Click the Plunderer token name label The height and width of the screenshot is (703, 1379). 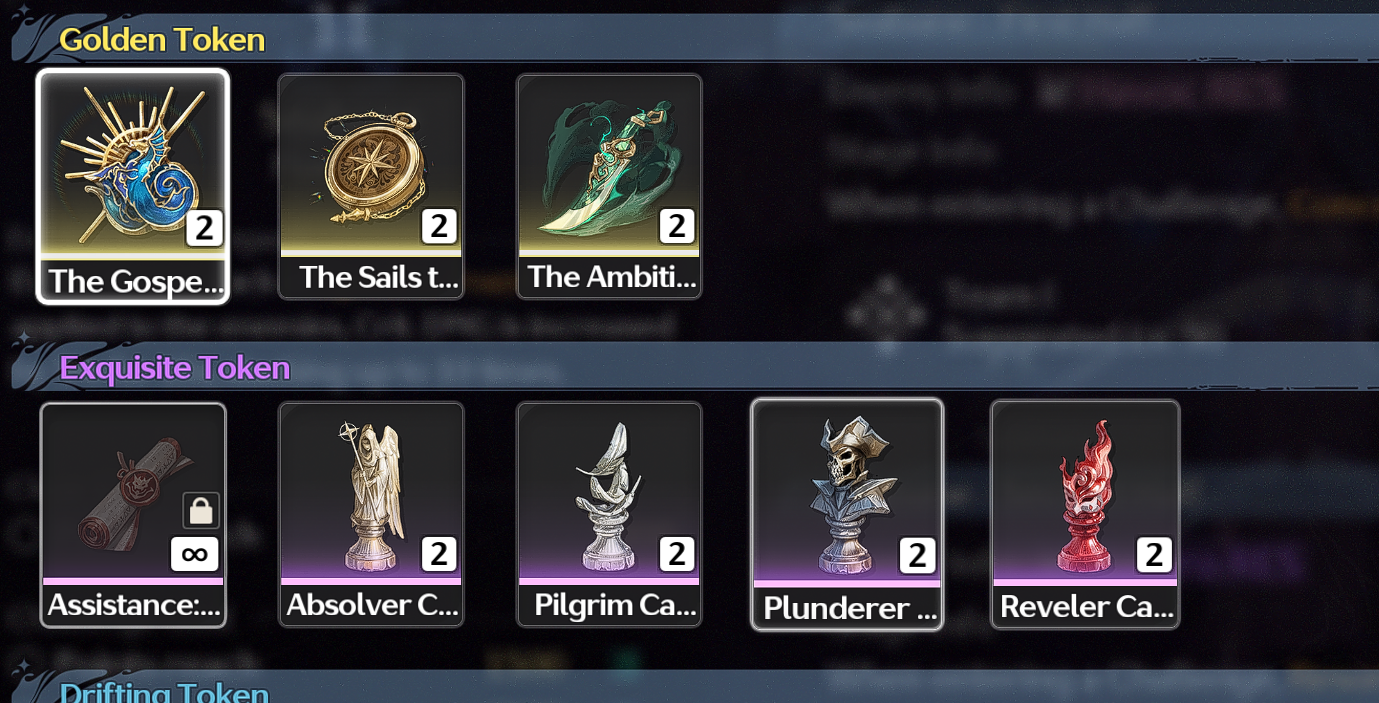pos(849,608)
